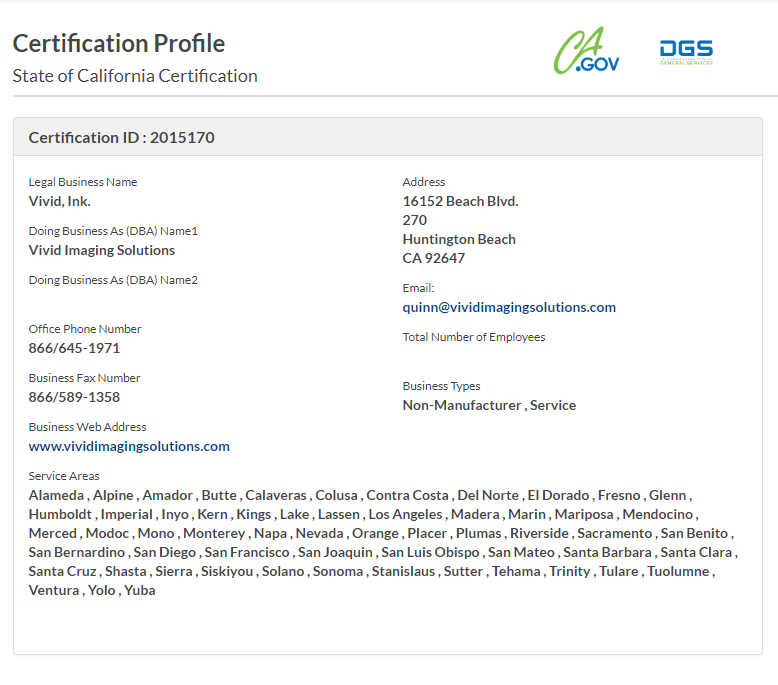Select the Huntington Beach city line

[459, 240]
